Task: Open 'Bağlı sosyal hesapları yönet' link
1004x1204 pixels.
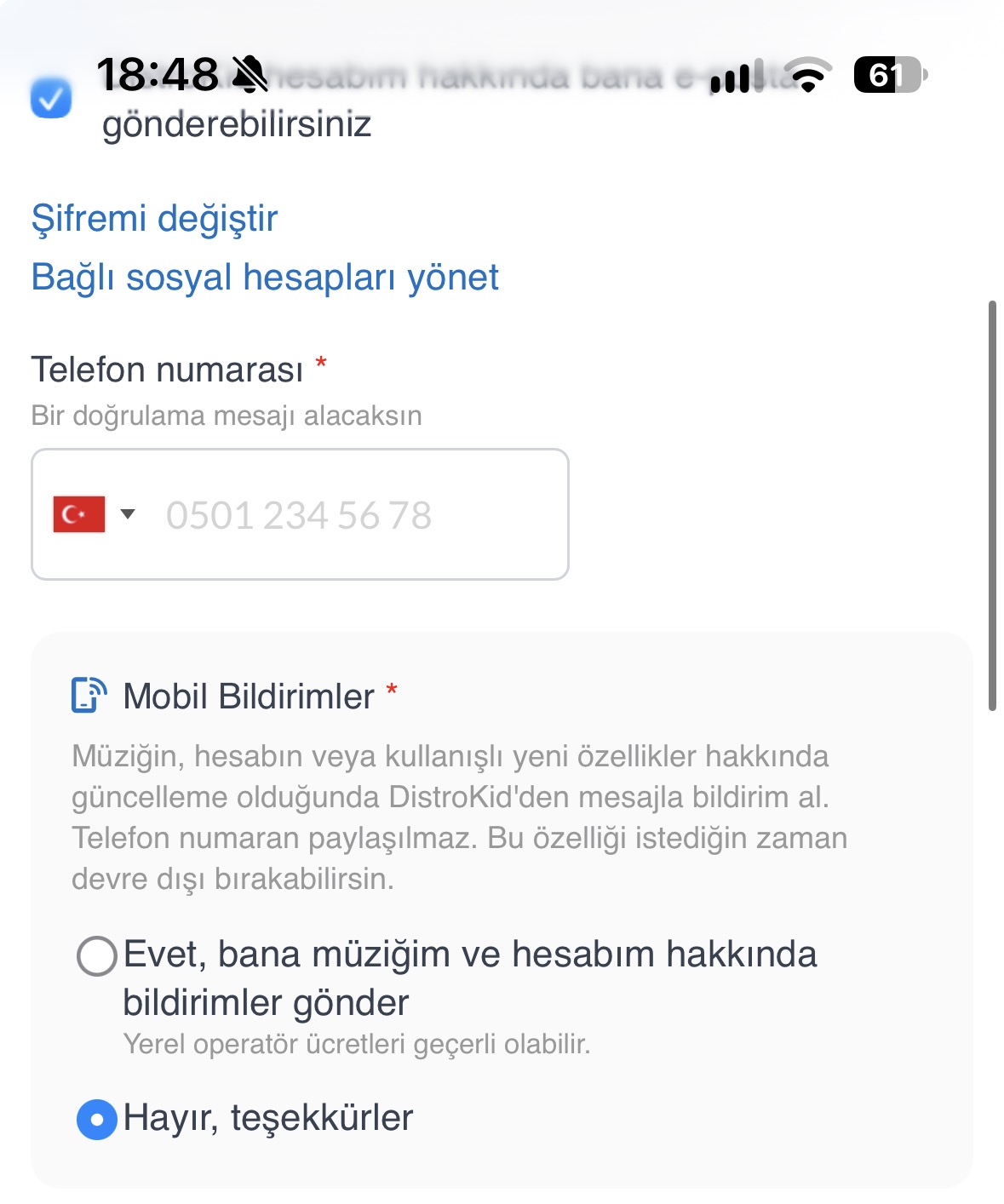Action: coord(265,278)
